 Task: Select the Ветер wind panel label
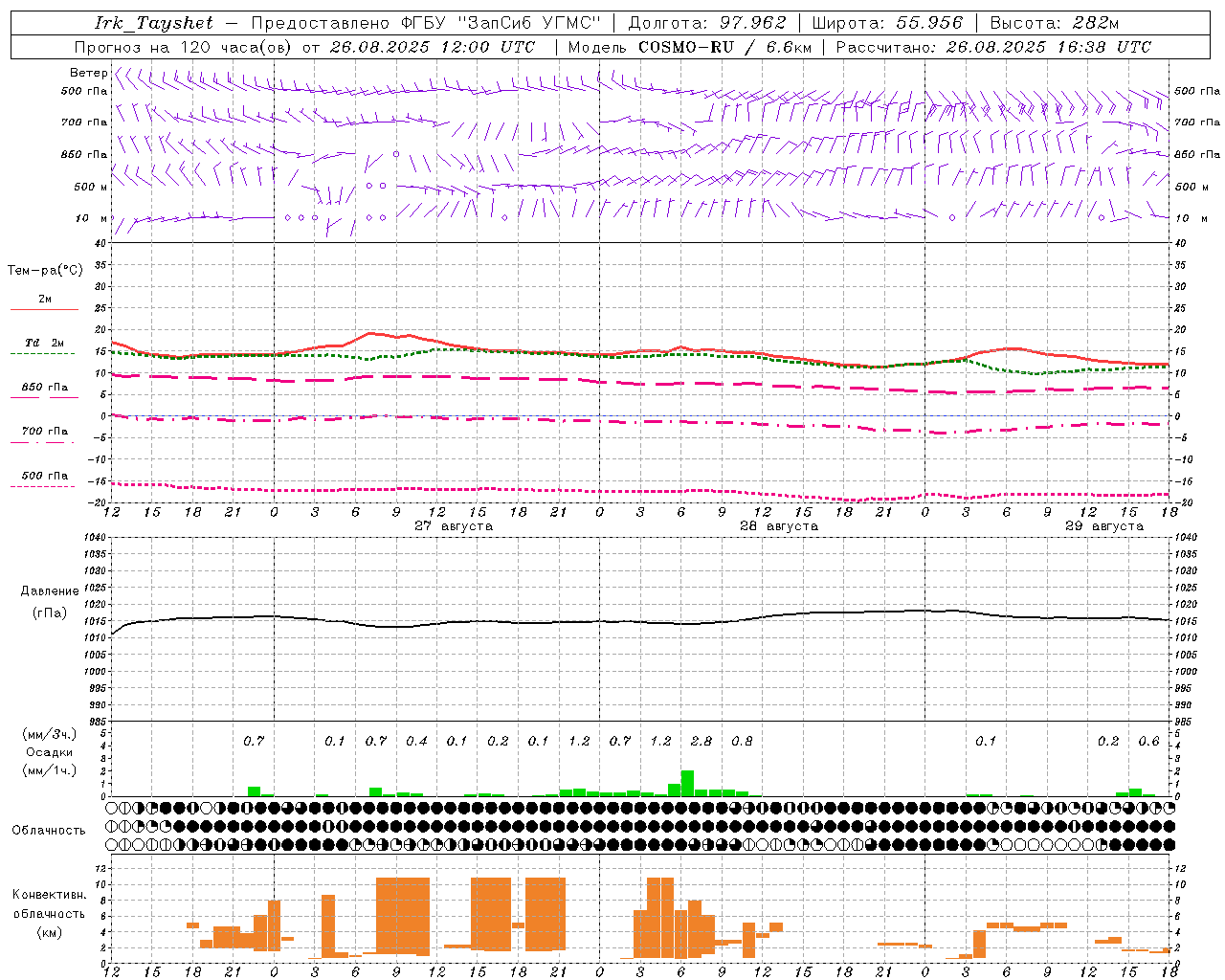88,73
